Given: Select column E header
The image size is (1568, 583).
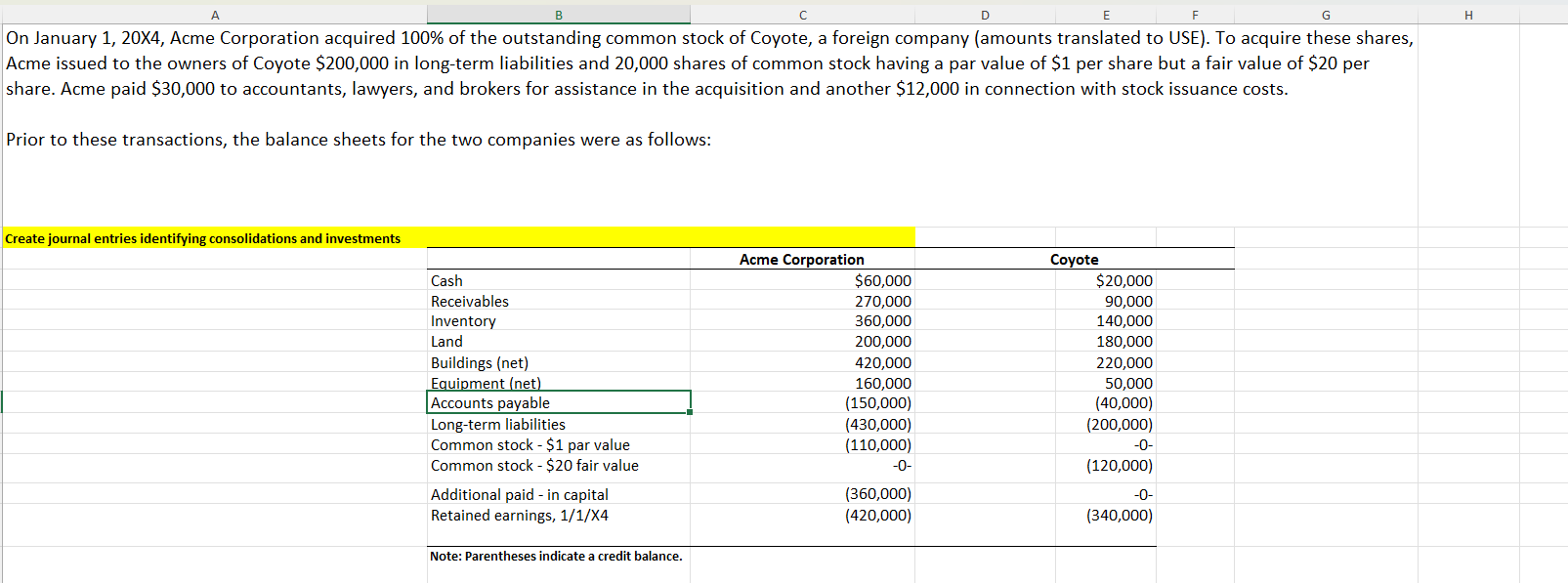Looking at the screenshot, I should point(1106,15).
